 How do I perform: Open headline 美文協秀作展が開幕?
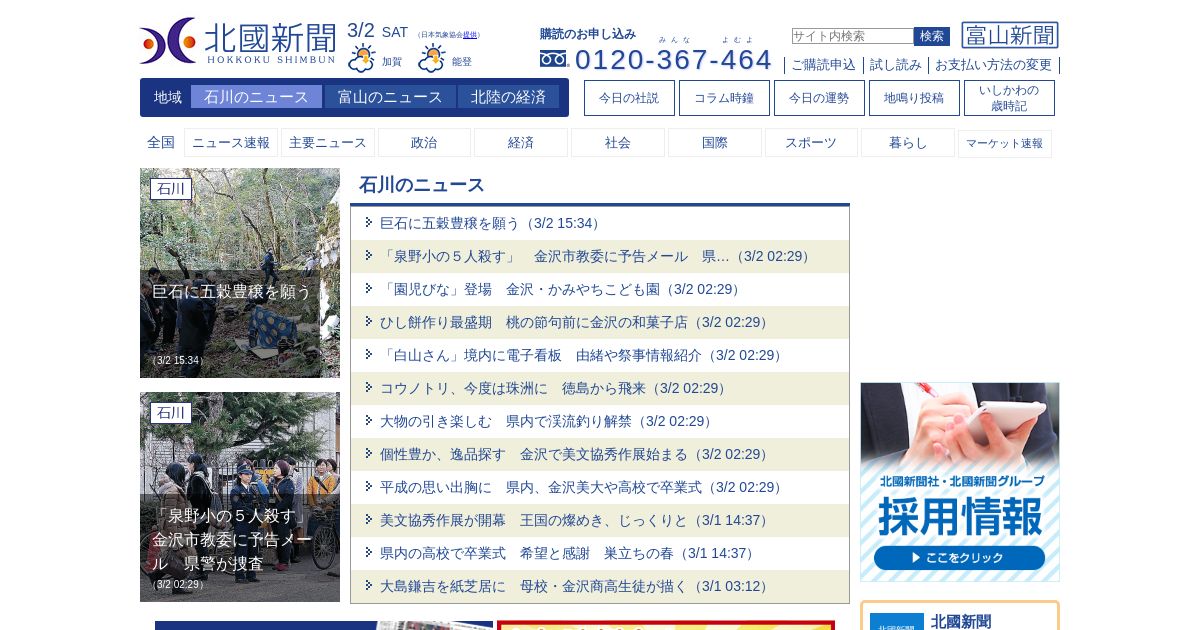click(574, 520)
